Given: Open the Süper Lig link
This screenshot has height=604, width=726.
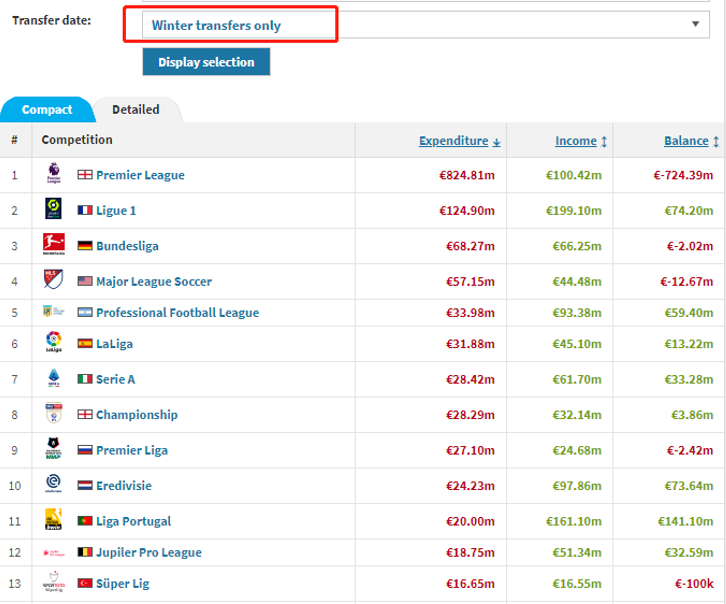Looking at the screenshot, I should (x=123, y=584).
